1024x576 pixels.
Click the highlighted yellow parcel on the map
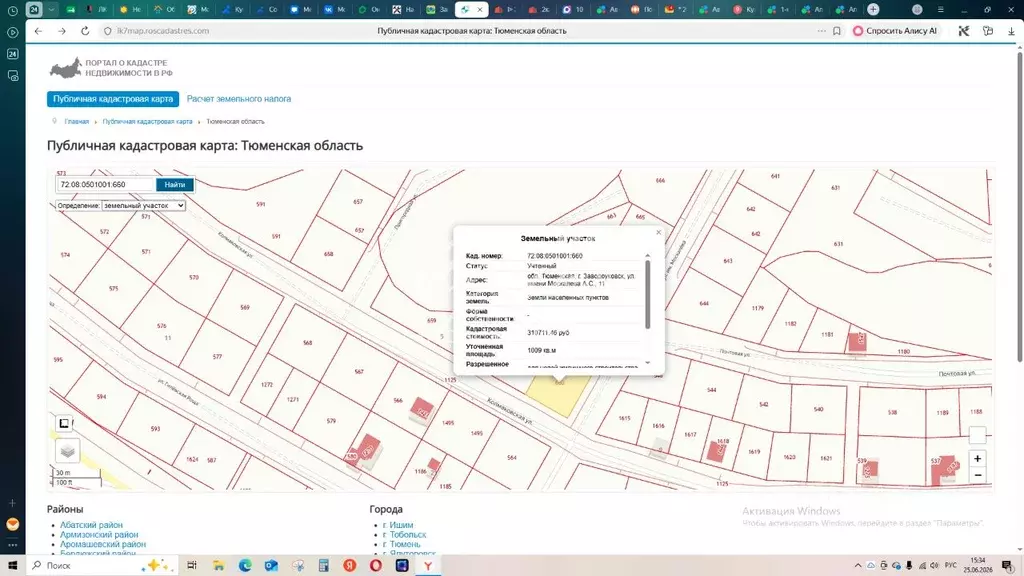558,395
